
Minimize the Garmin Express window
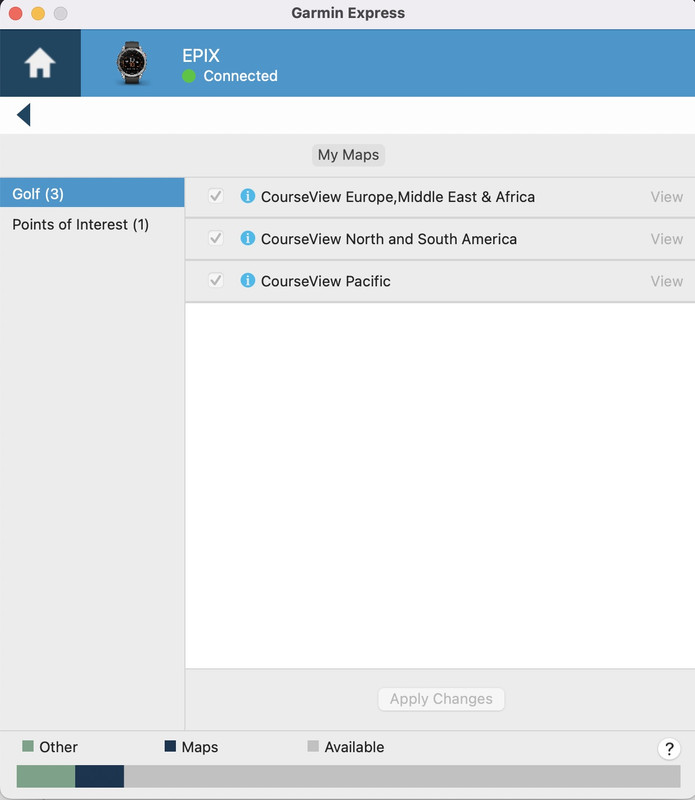click(38, 13)
